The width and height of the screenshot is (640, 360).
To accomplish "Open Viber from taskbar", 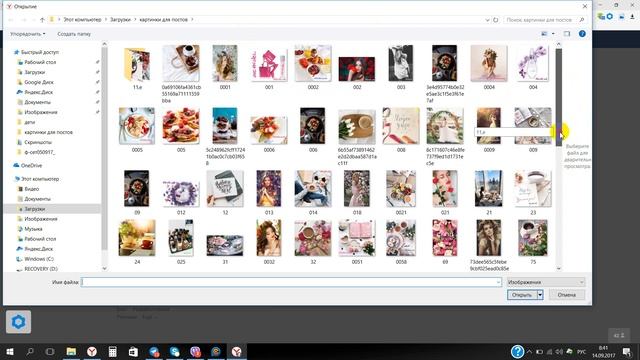I will coord(195,351).
